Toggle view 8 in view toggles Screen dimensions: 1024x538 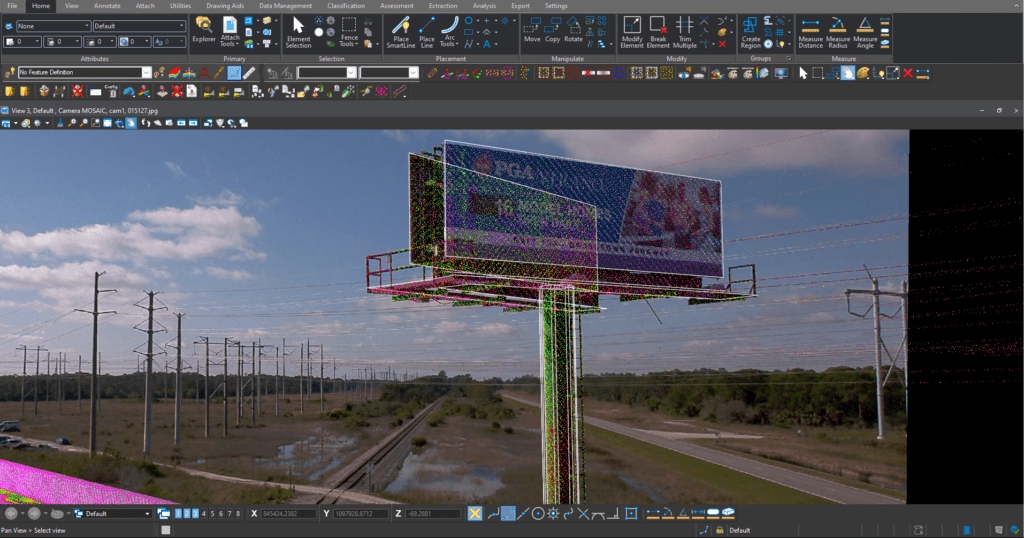pos(238,514)
